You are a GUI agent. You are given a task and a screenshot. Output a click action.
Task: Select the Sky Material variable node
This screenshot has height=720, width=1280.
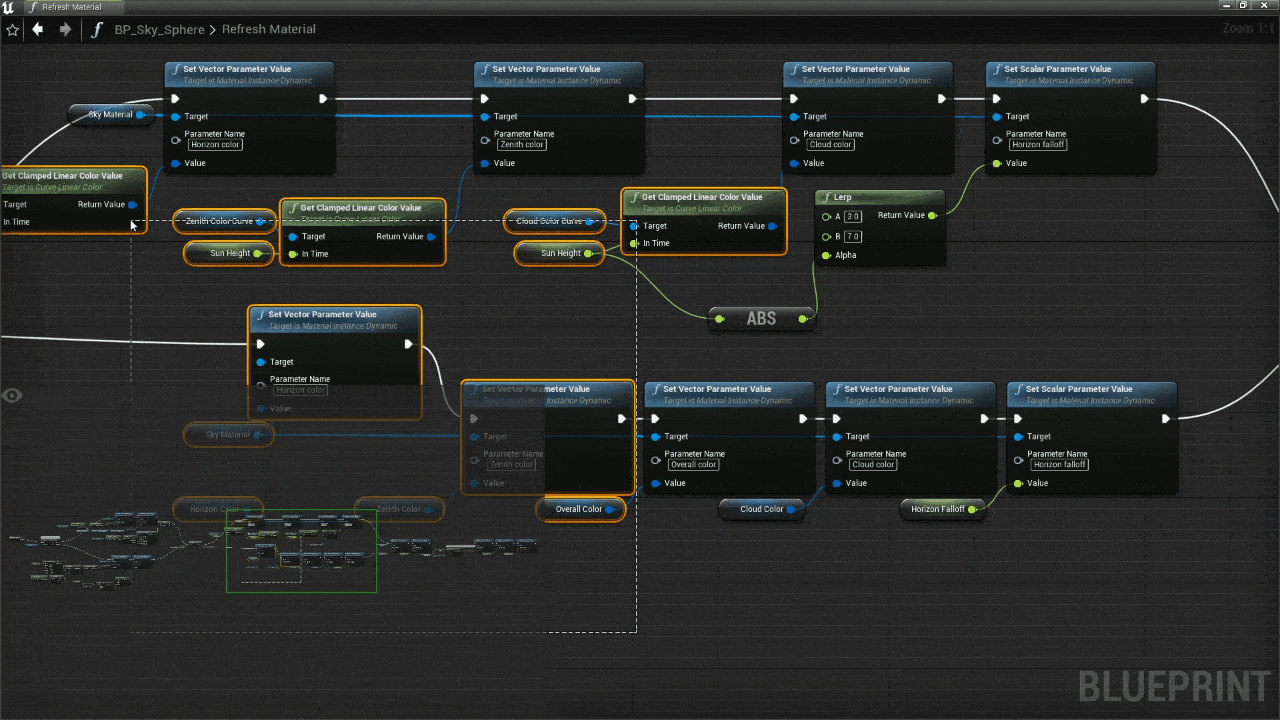(x=110, y=114)
